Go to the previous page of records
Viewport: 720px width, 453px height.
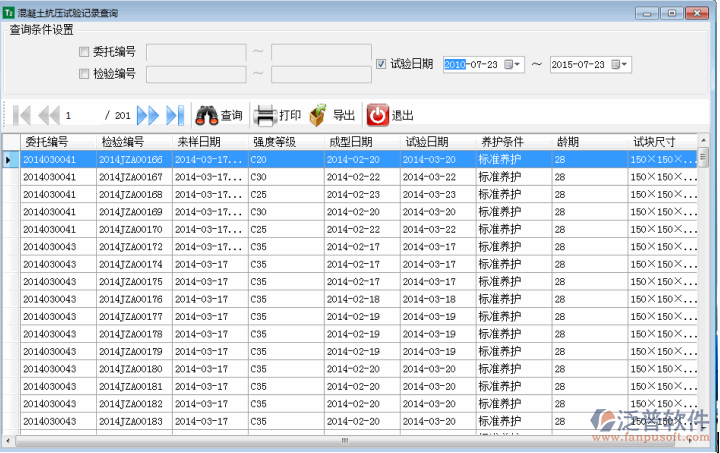[x=48, y=115]
